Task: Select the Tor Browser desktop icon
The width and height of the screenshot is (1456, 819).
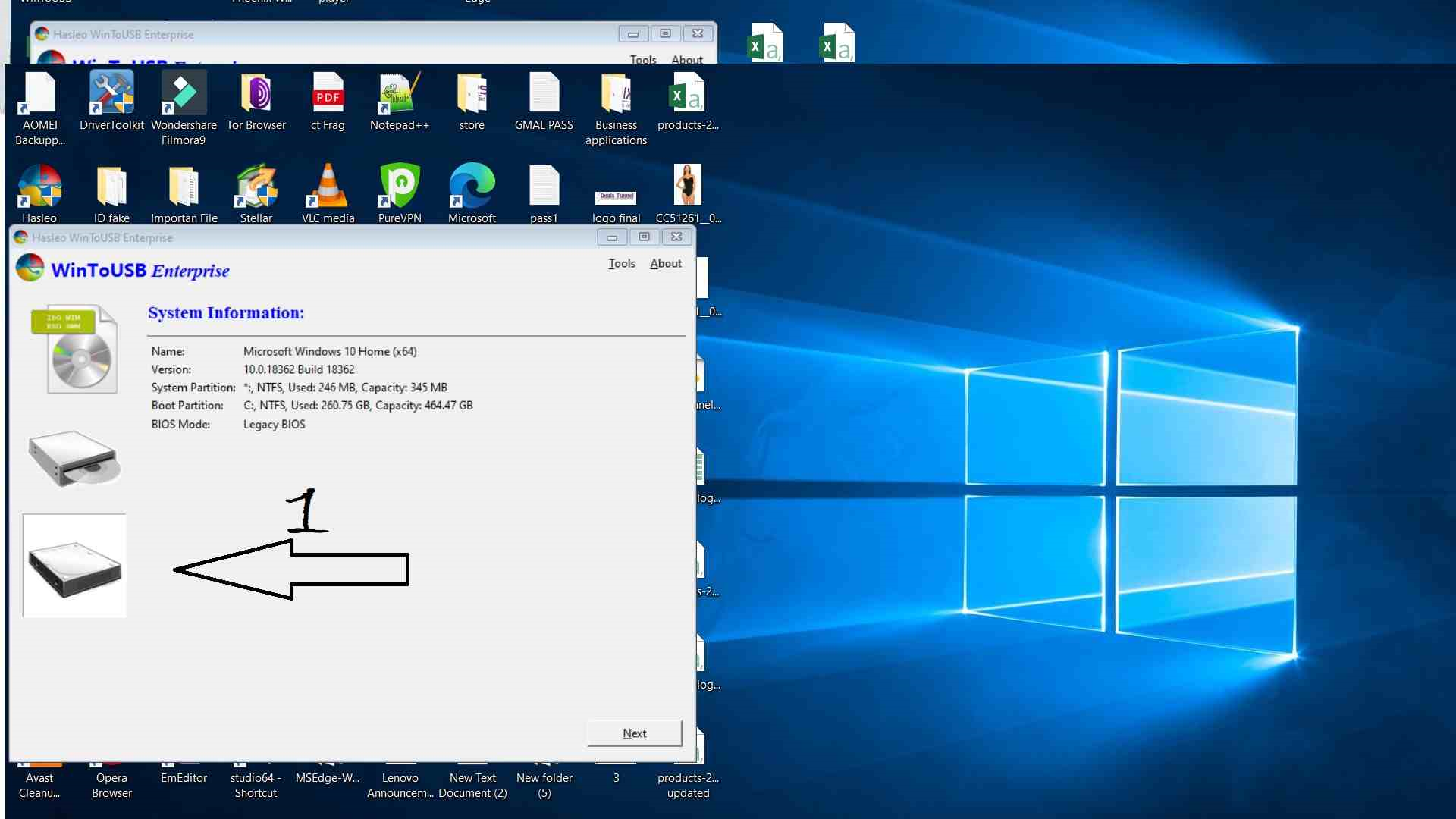Action: click(x=256, y=101)
